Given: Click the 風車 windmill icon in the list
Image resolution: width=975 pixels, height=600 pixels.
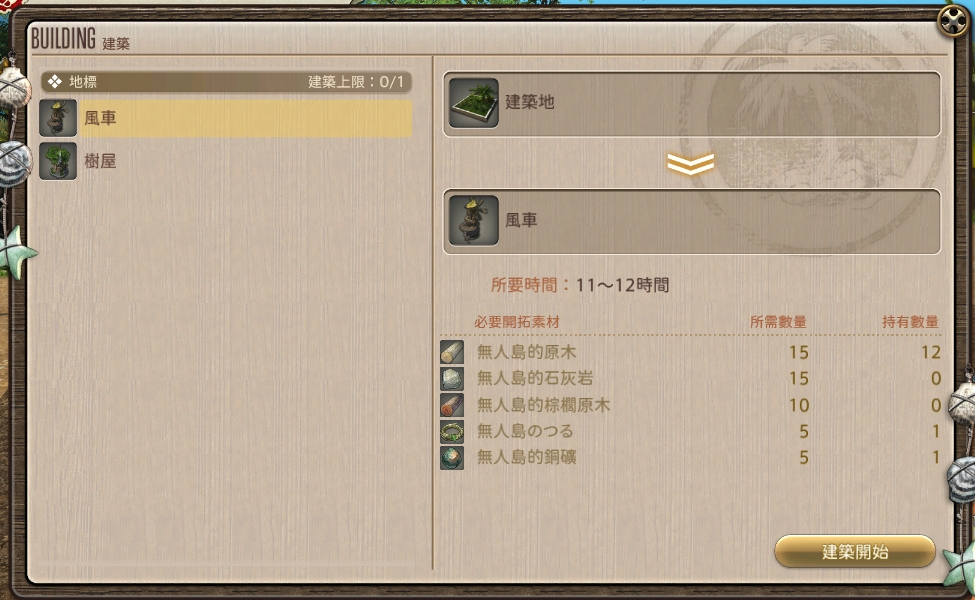Looking at the screenshot, I should [x=58, y=118].
